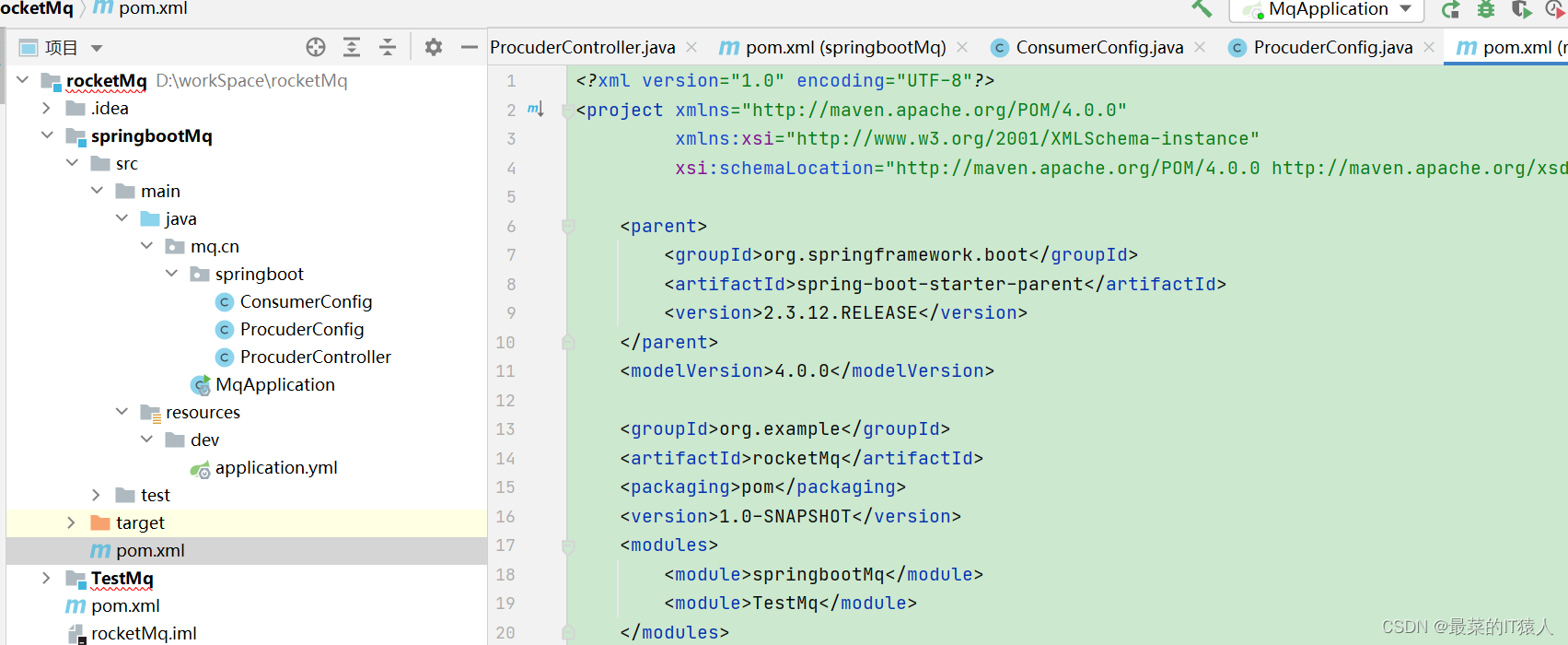Image resolution: width=1568 pixels, height=645 pixels.
Task: Select the target folder row
Action: pos(247,522)
